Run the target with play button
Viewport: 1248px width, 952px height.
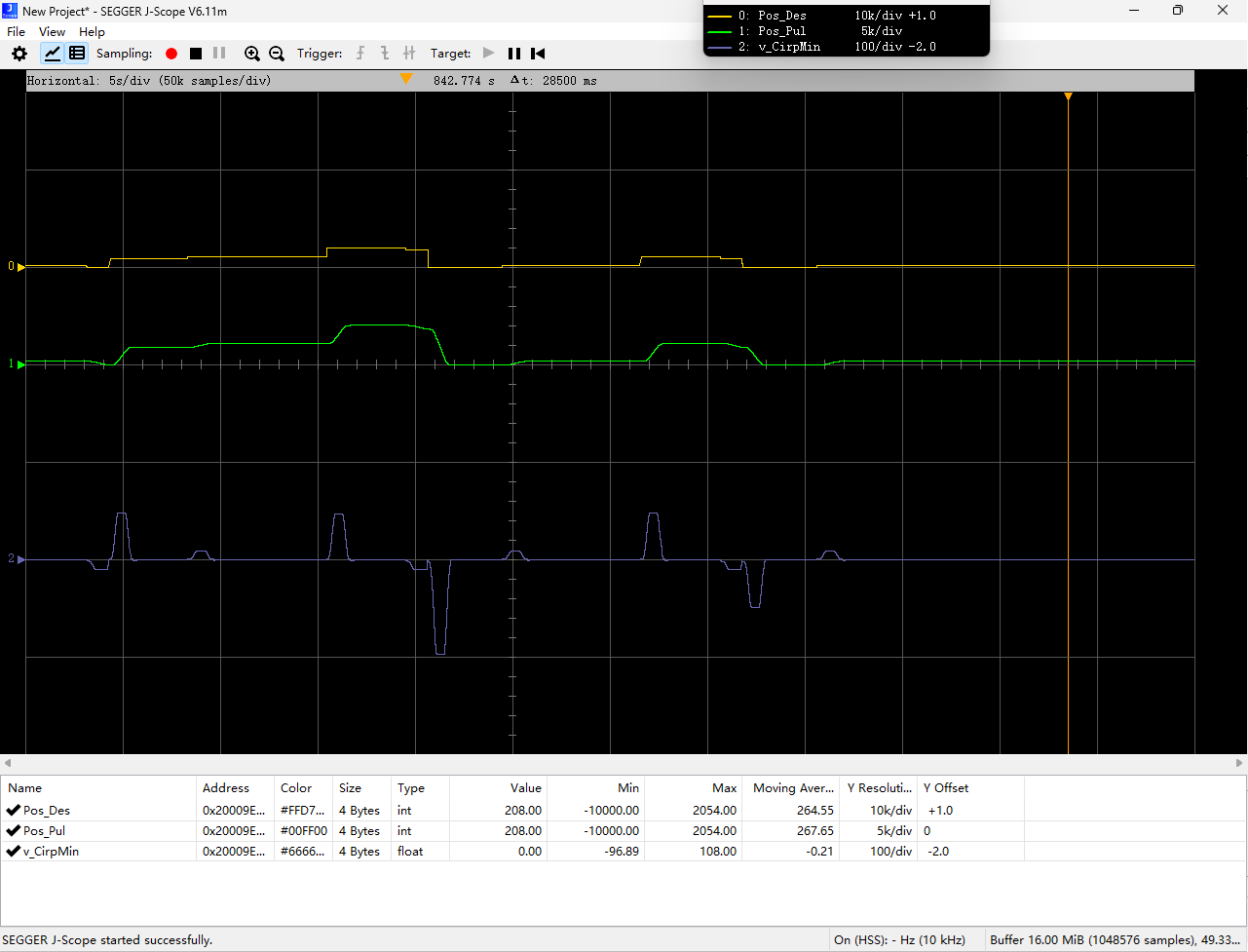coord(489,54)
